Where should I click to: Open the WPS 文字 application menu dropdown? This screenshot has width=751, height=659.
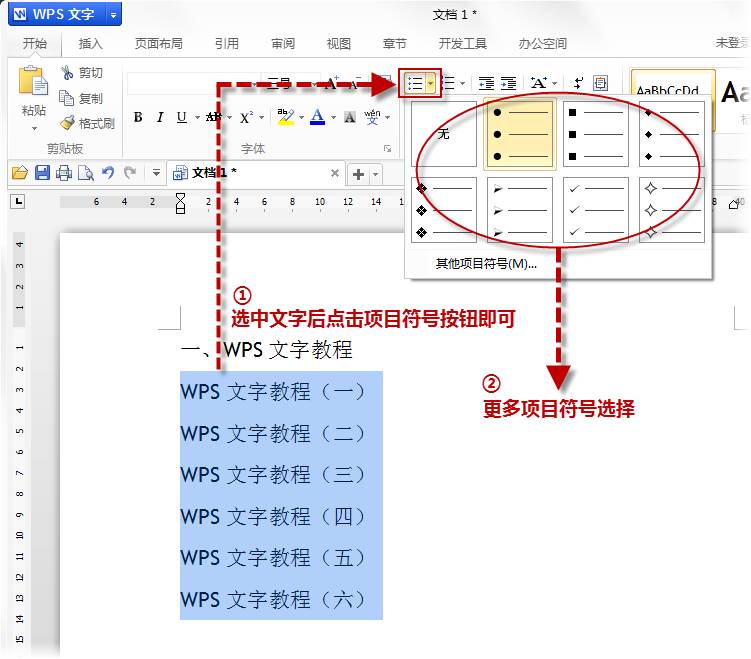coord(113,15)
